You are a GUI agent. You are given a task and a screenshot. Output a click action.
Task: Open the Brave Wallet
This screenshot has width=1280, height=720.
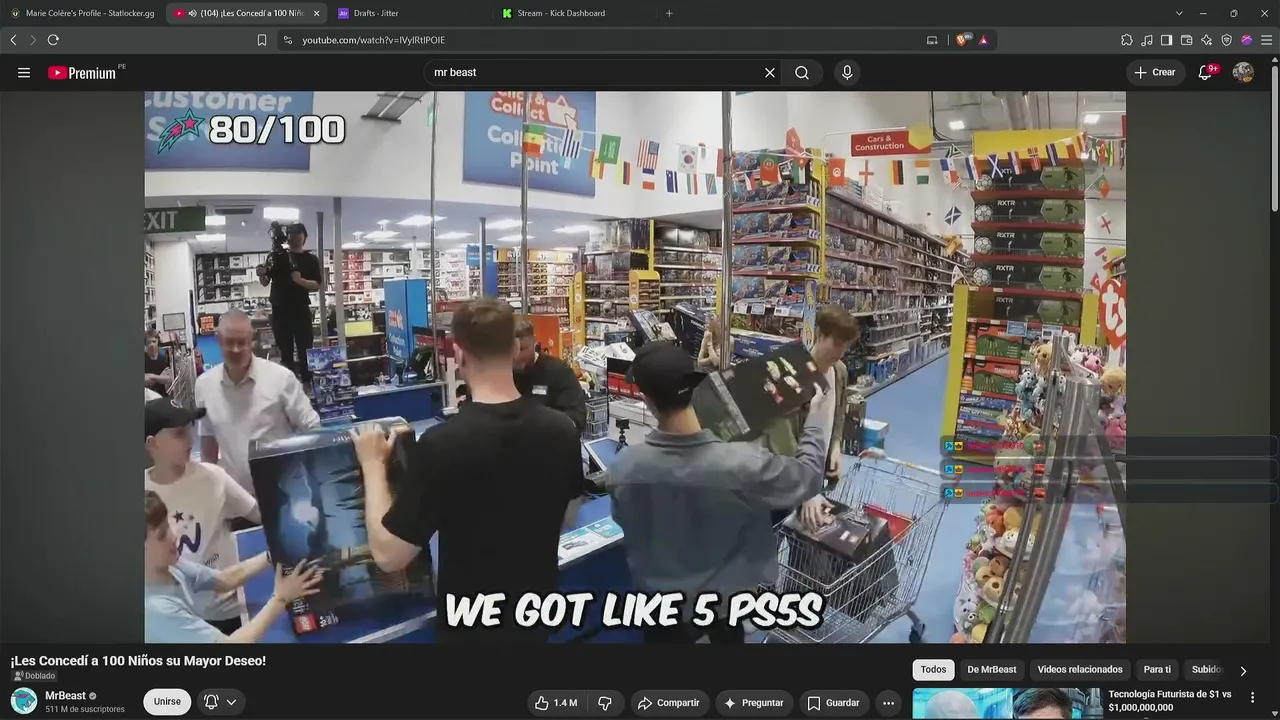pos(1187,40)
